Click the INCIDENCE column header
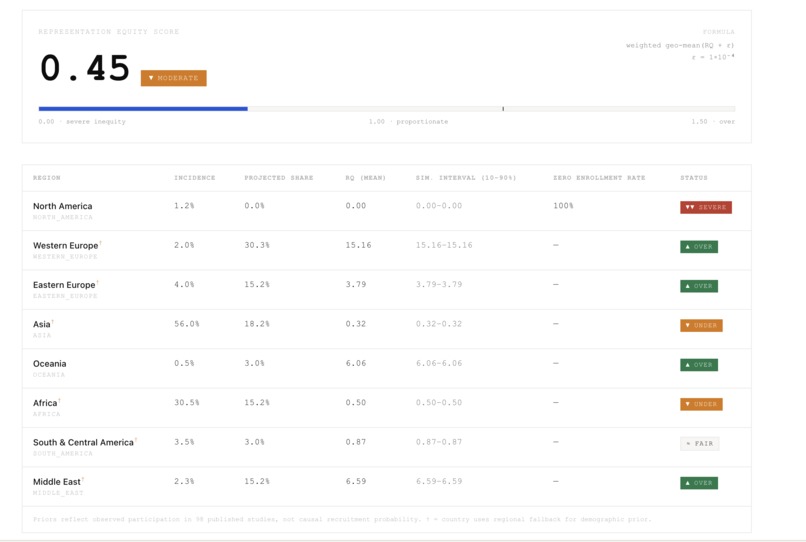806x542 pixels. [194, 178]
